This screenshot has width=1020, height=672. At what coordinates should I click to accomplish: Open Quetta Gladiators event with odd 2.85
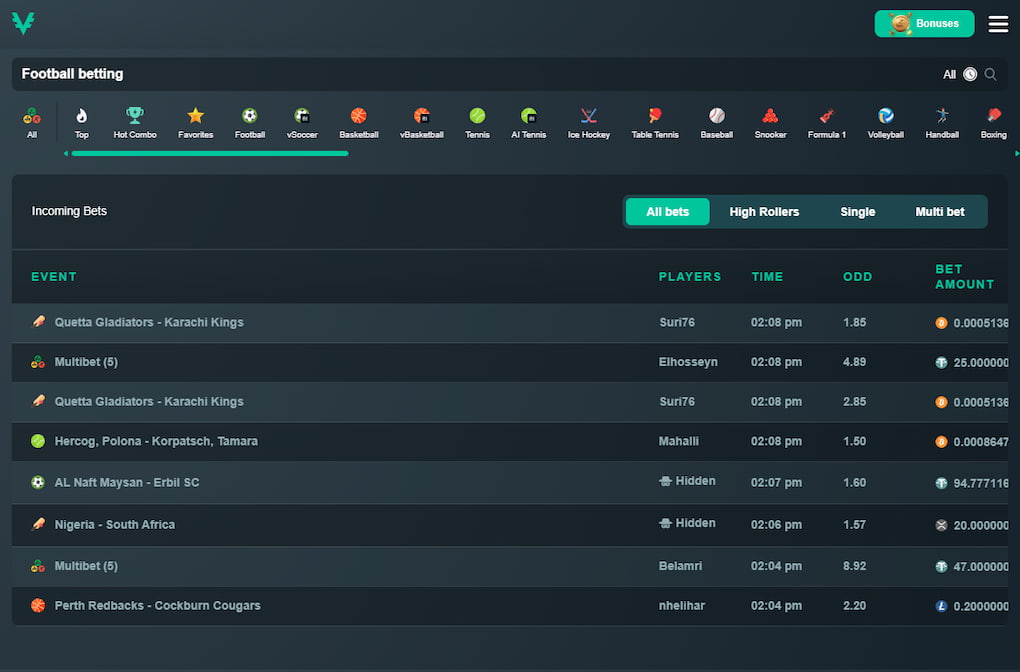coord(509,402)
